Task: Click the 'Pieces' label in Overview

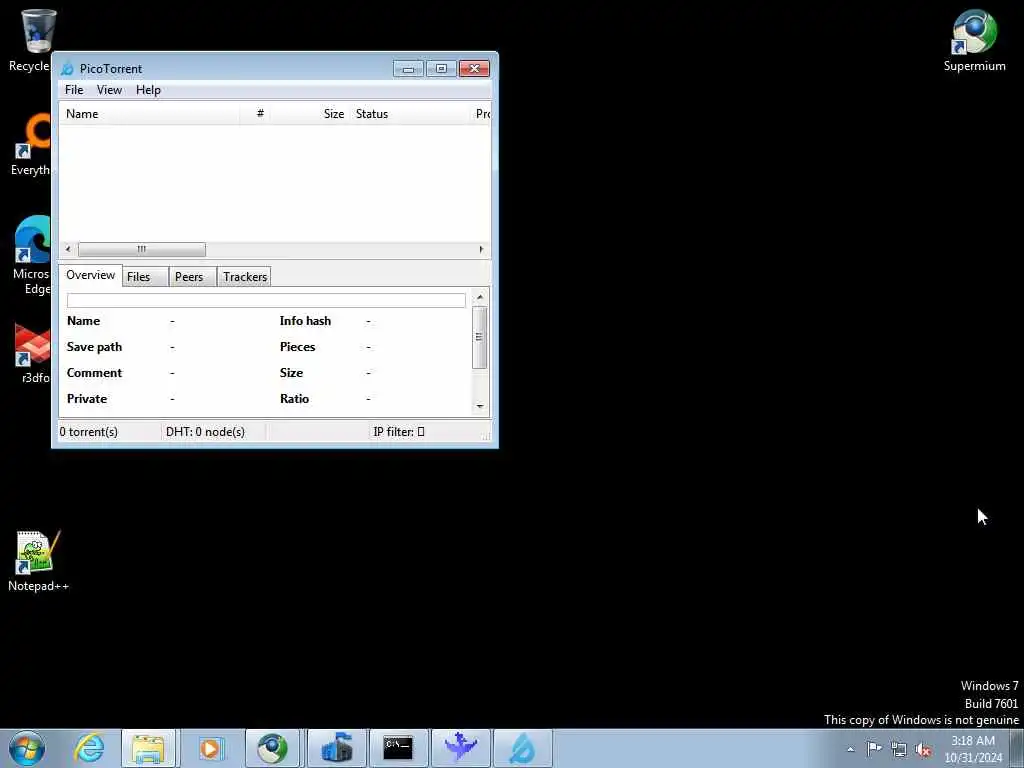Action: [297, 347]
